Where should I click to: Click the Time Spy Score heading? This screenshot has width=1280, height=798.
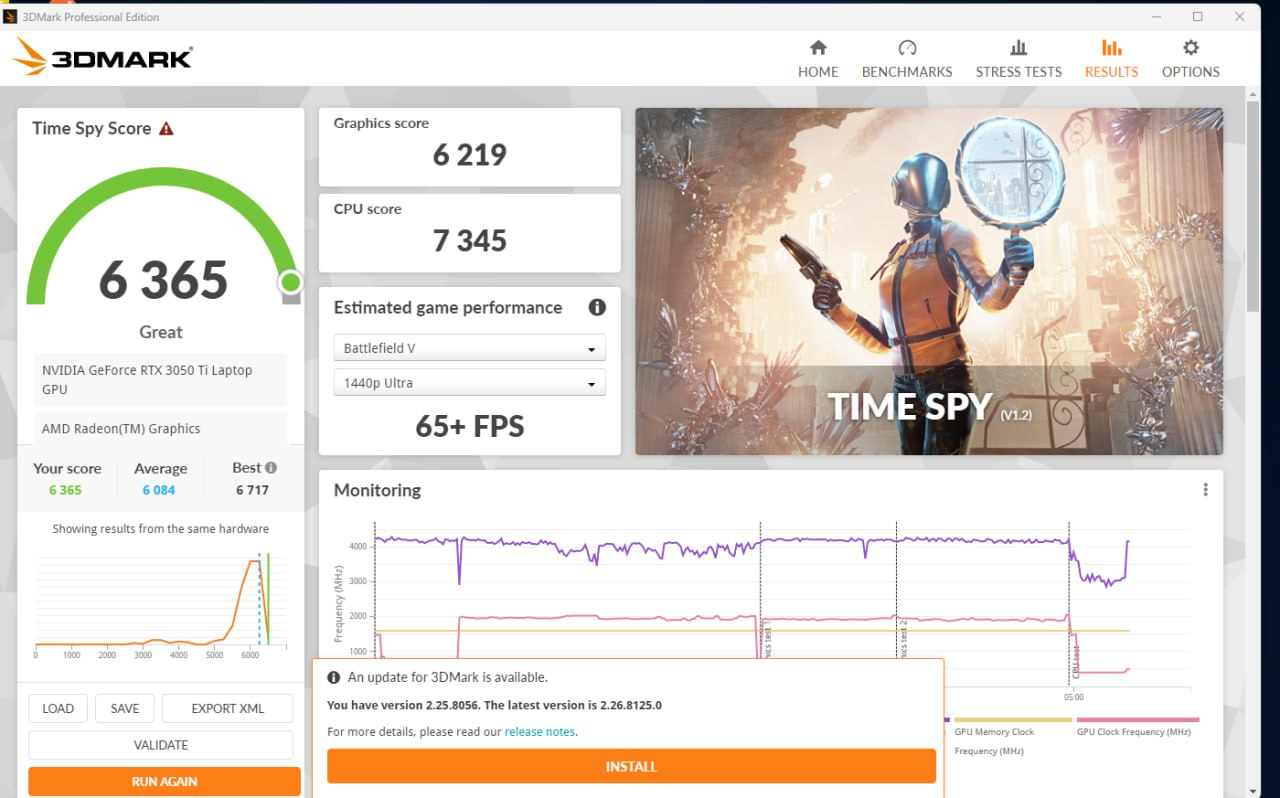coord(91,128)
